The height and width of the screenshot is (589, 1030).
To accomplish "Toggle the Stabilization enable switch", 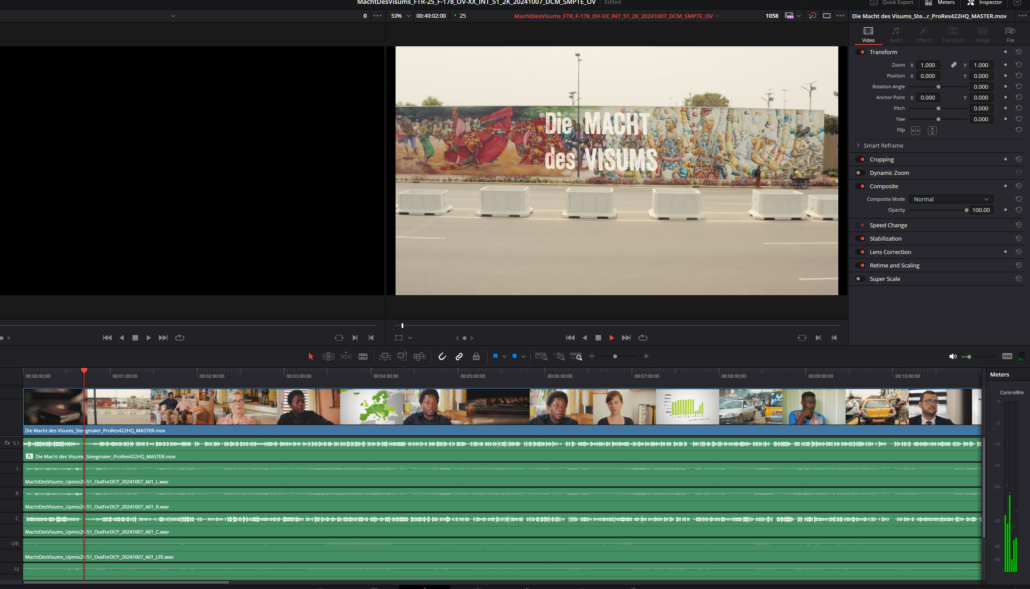I will [862, 238].
